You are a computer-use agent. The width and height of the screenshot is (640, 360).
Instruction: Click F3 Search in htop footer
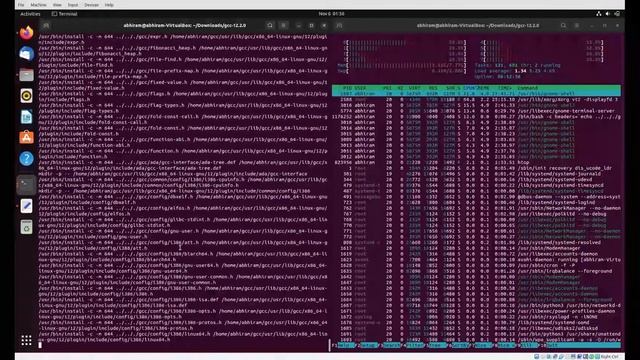[x=391, y=345]
